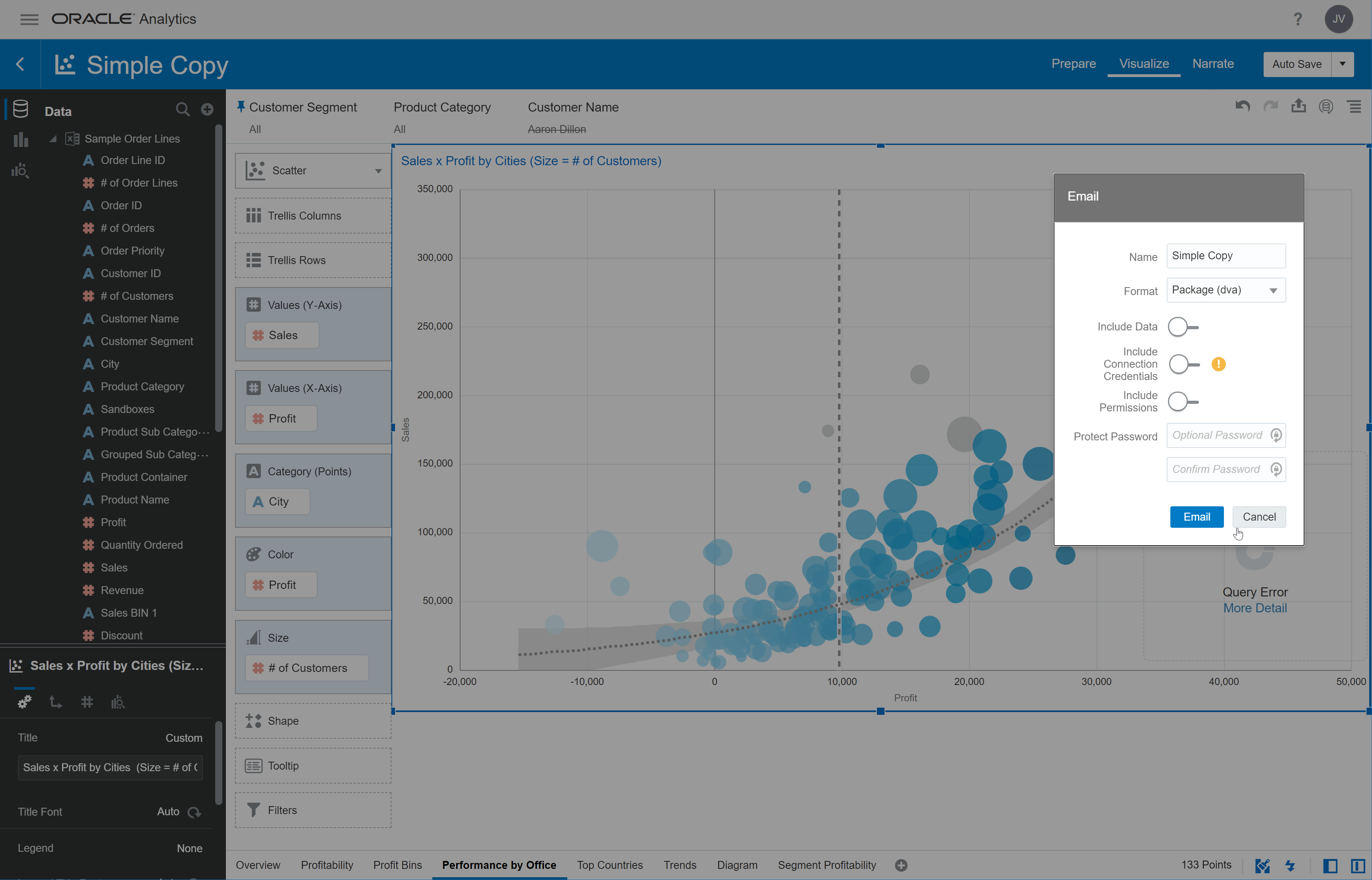Open the Product Category filter
Viewport: 1372px width, 880px height.
coord(442,117)
